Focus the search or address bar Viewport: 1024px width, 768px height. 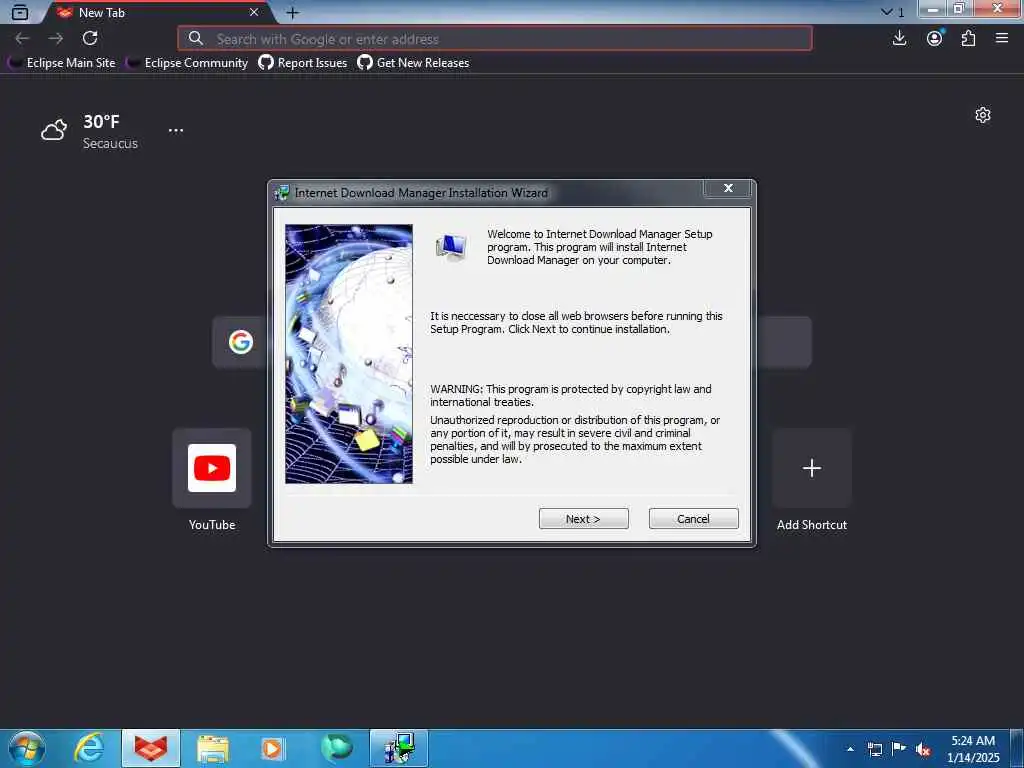pos(494,39)
